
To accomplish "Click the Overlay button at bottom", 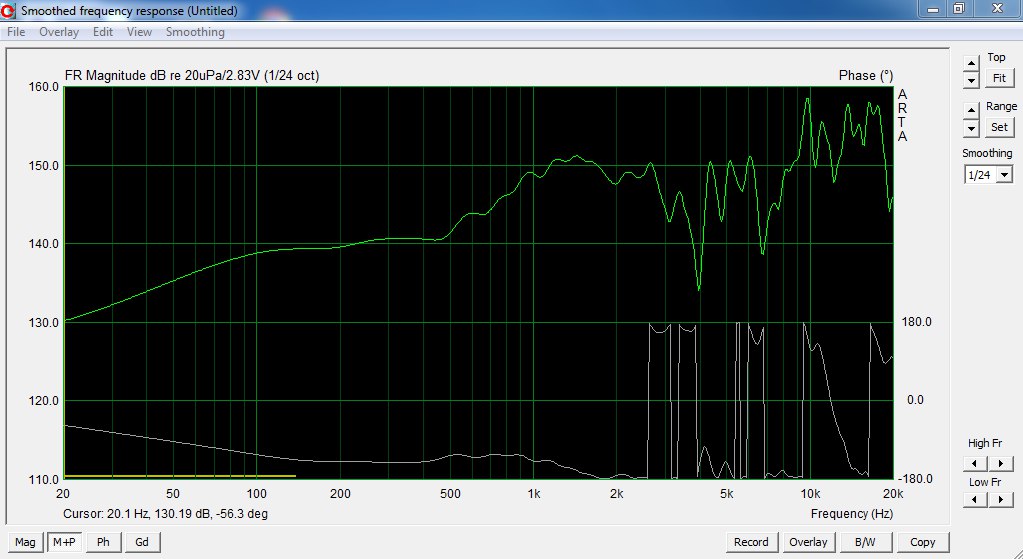I will click(x=808, y=542).
